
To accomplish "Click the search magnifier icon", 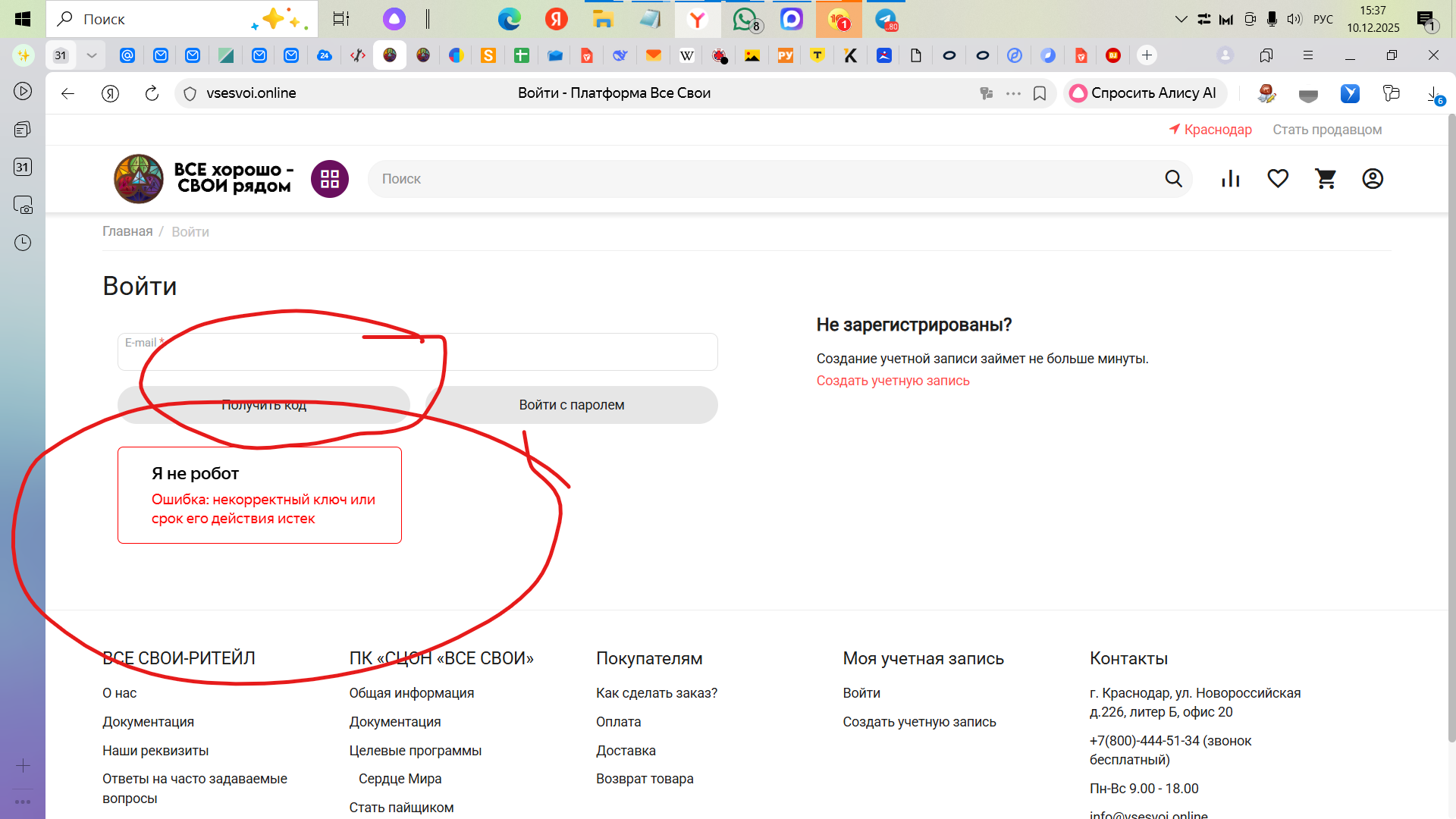I will click(x=1173, y=179).
